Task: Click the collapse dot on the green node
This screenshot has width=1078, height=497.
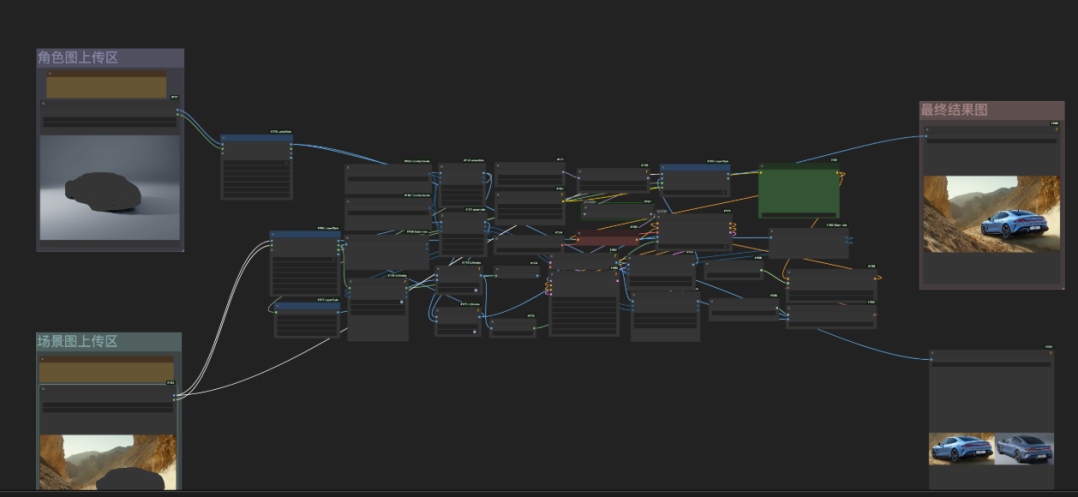Action: coord(762,166)
